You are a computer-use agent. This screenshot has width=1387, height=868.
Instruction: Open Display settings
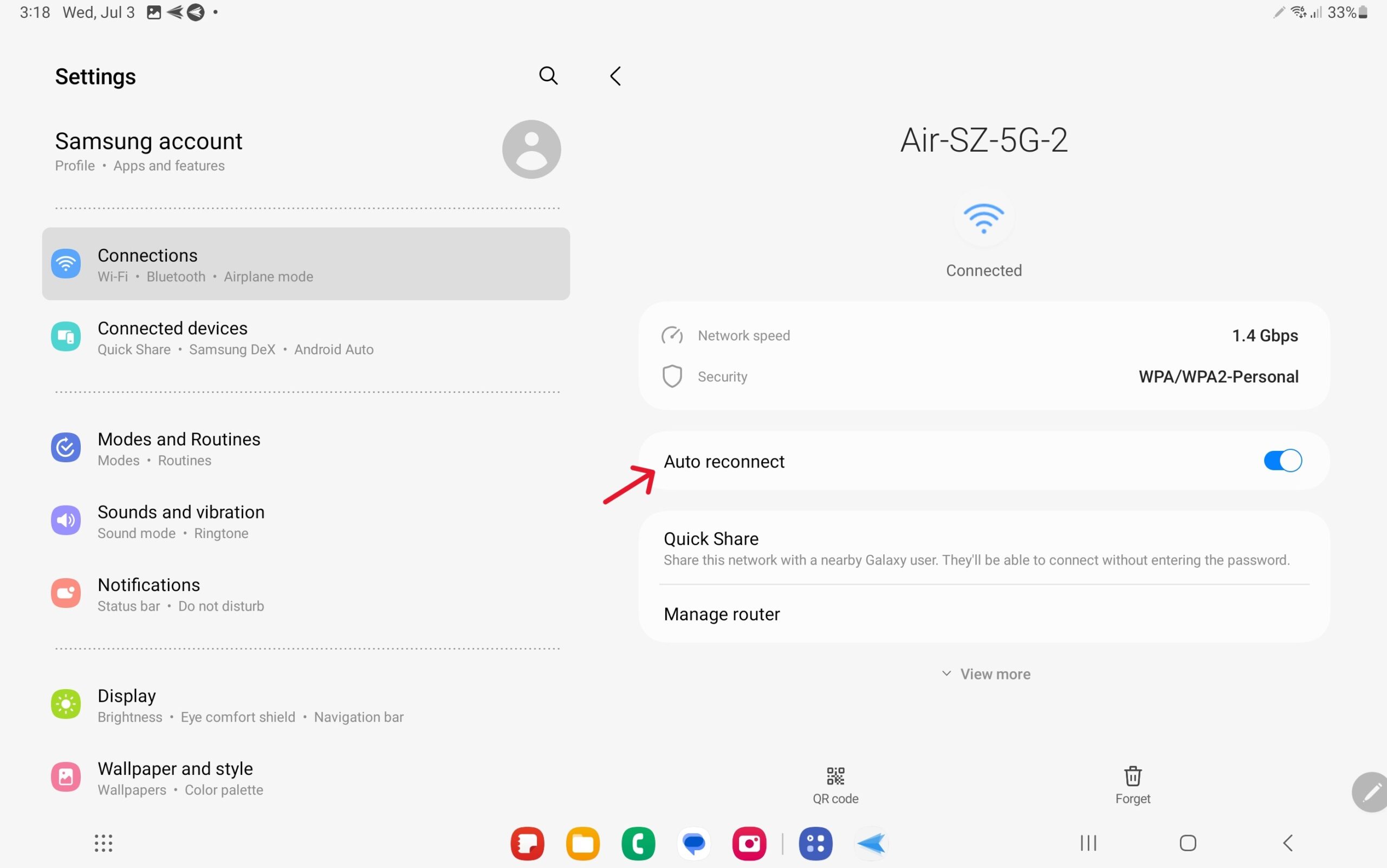(x=230, y=704)
